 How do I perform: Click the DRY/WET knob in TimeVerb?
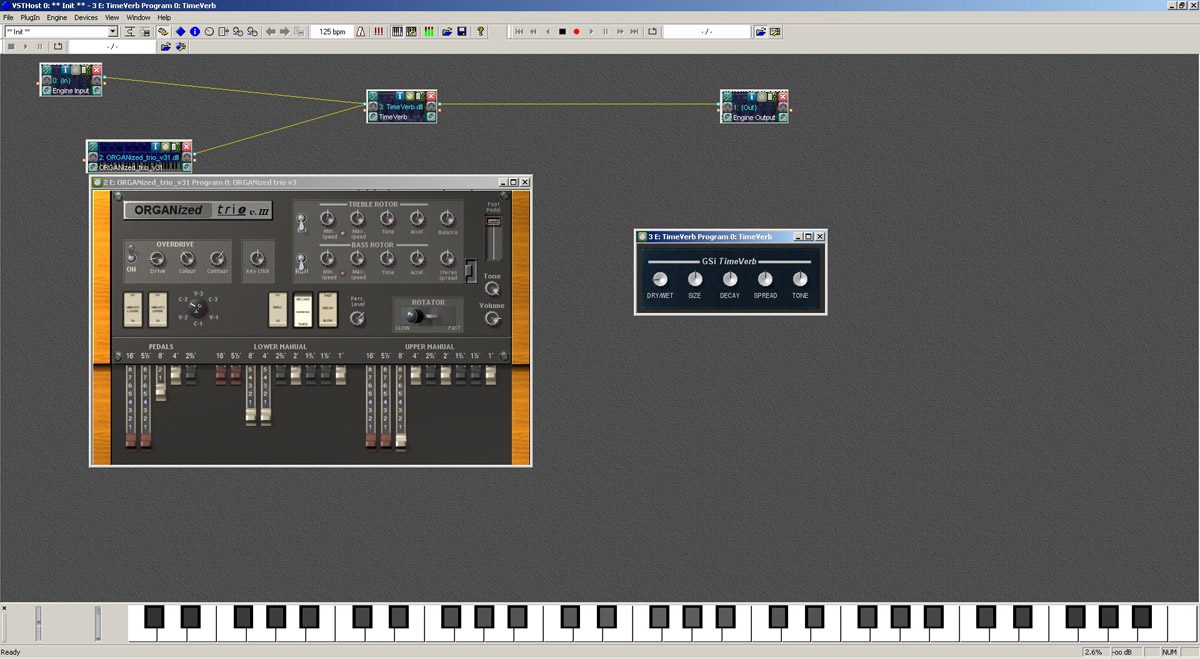659,278
